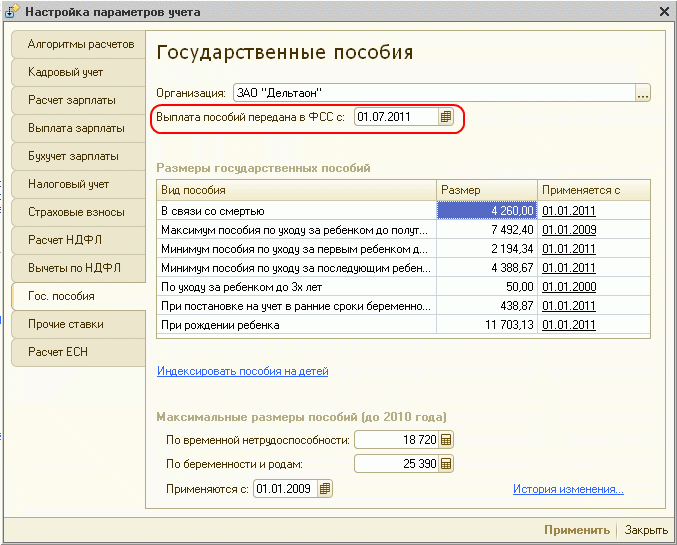Open the Прочие ставки tab

tap(66, 324)
